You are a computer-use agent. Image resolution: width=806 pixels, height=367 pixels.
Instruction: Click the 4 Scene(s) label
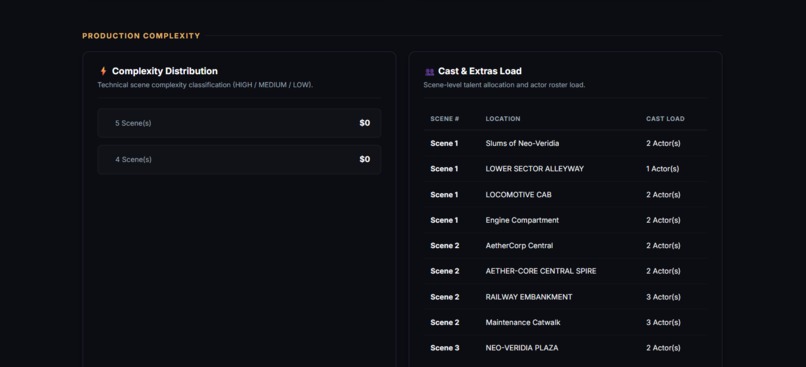pyautogui.click(x=133, y=159)
